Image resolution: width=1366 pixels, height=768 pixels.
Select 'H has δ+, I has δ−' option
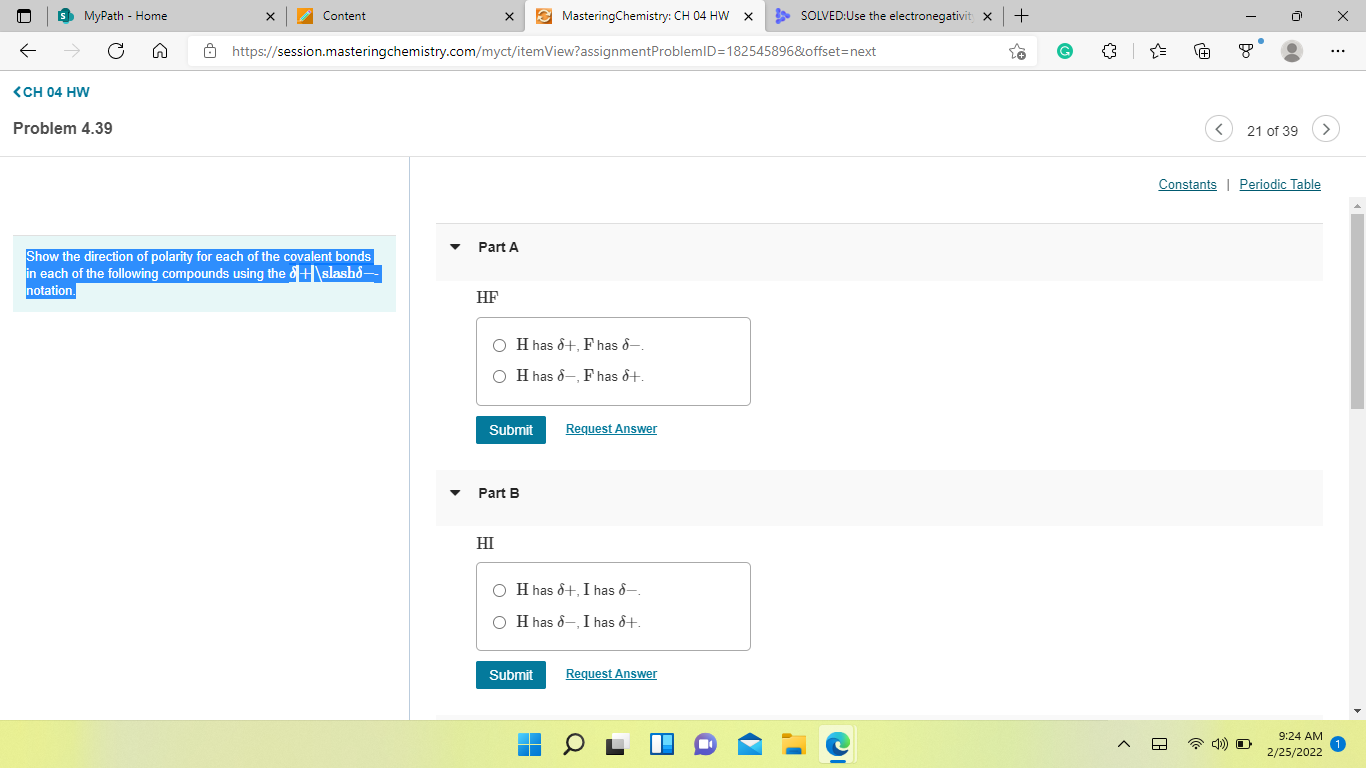pyautogui.click(x=499, y=590)
